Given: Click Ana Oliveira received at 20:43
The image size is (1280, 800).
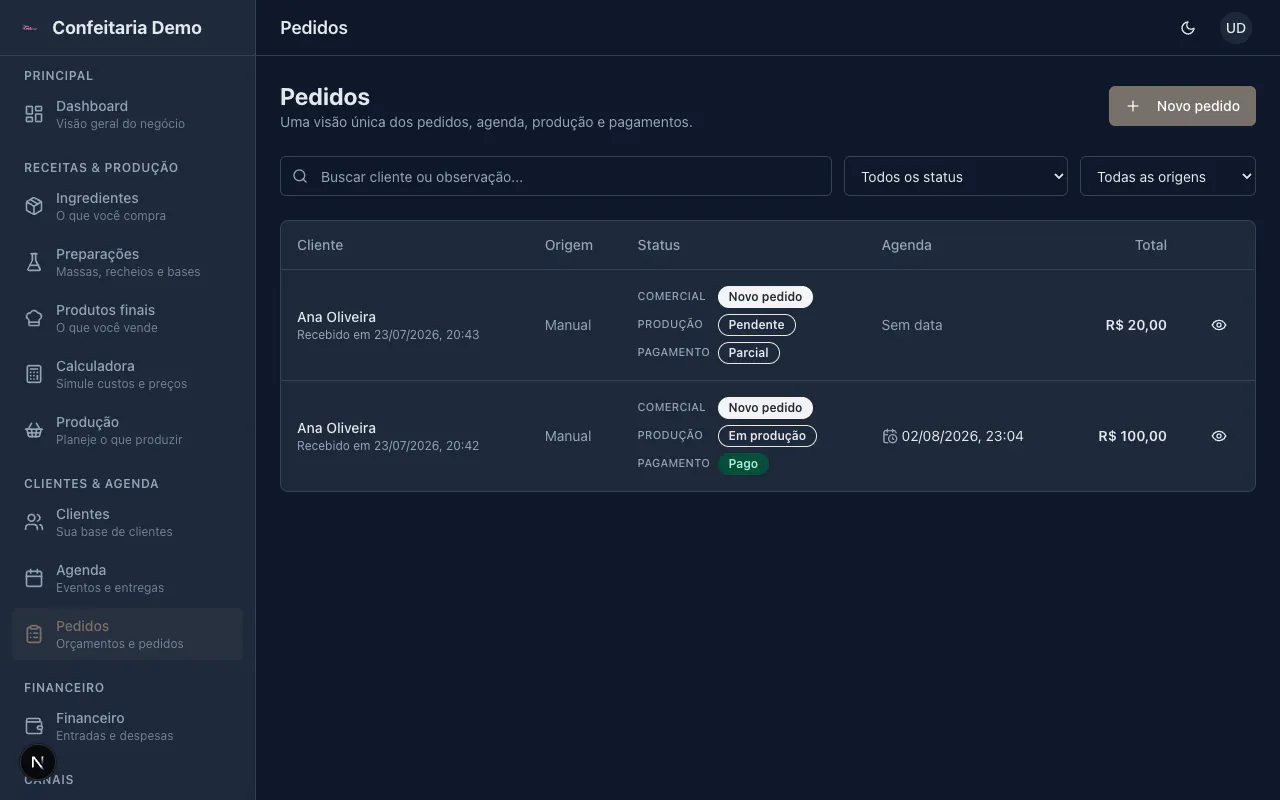Looking at the screenshot, I should pyautogui.click(x=337, y=317).
